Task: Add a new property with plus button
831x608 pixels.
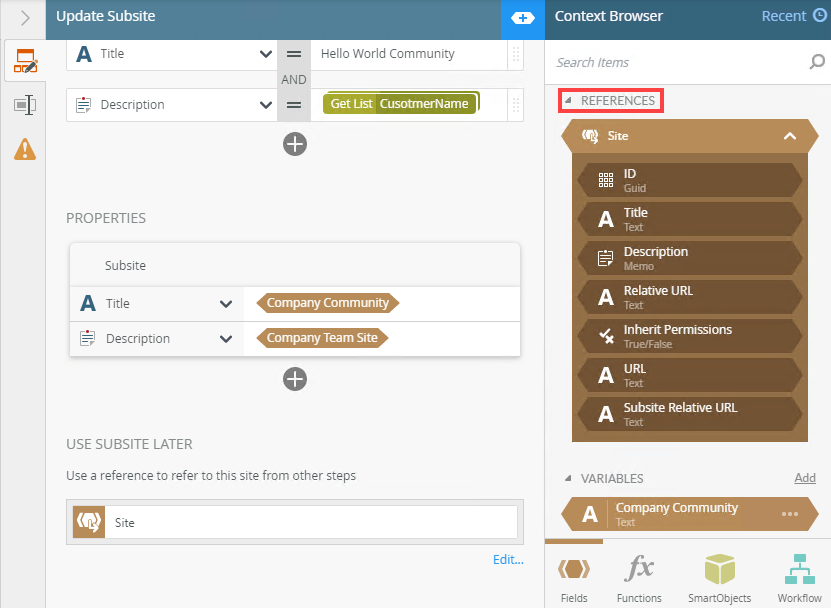Action: (295, 379)
